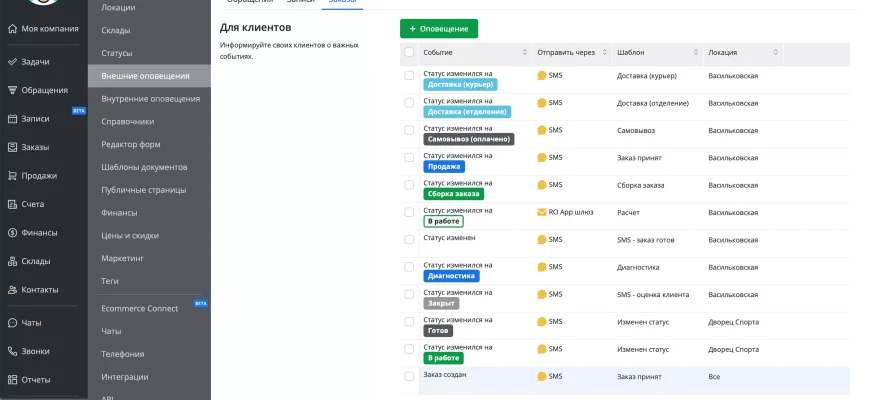Open Заказы via its sidebar icon
870x400 pixels.
tap(12, 147)
